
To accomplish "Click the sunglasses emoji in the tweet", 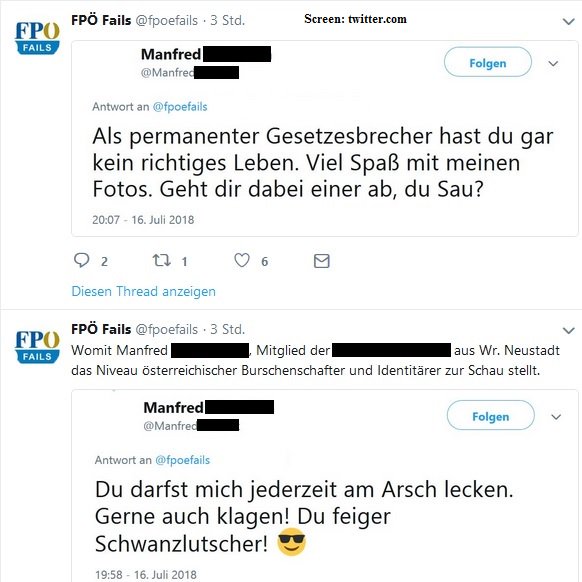I will [292, 542].
